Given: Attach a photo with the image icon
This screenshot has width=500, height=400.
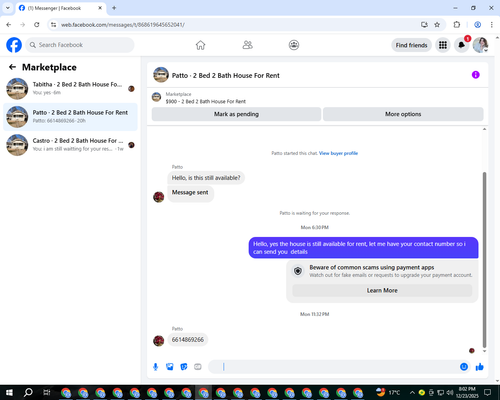Looking at the screenshot, I should [x=170, y=367].
